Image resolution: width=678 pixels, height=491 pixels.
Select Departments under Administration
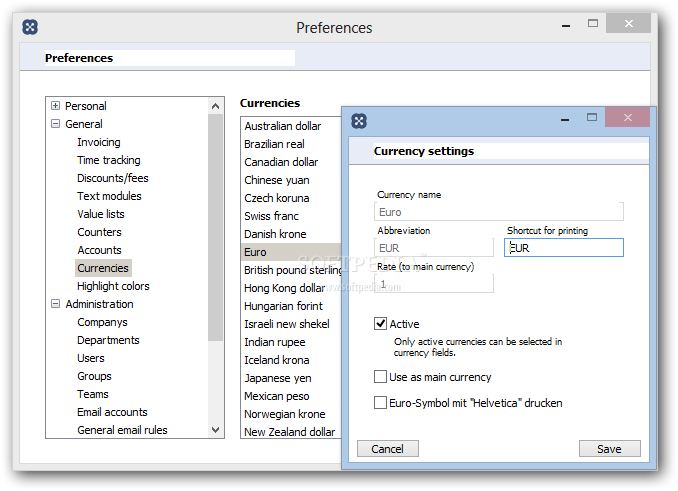pyautogui.click(x=108, y=340)
